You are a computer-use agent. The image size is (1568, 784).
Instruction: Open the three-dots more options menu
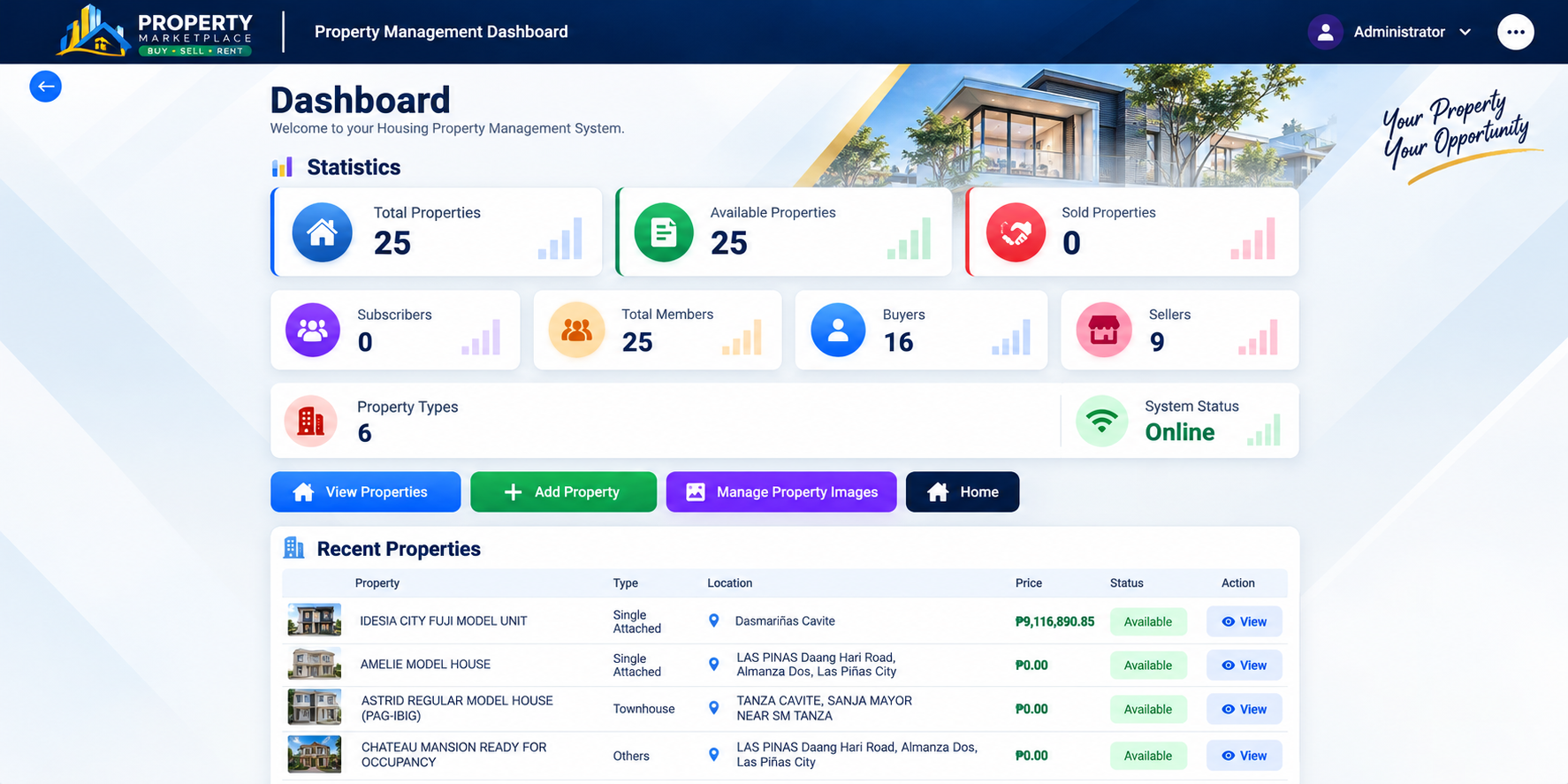[x=1515, y=32]
